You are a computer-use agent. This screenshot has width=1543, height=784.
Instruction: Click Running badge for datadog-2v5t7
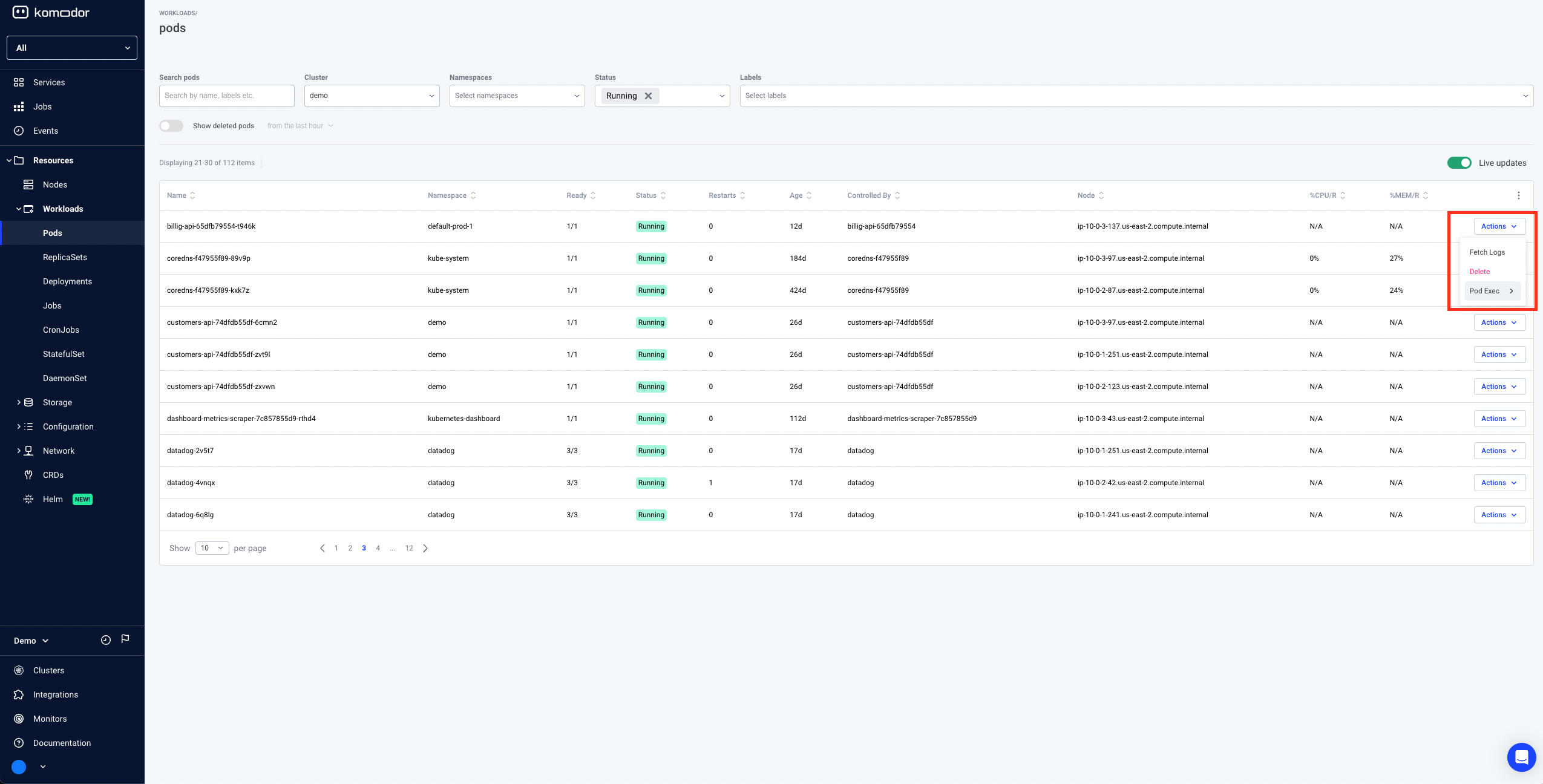[x=651, y=451]
